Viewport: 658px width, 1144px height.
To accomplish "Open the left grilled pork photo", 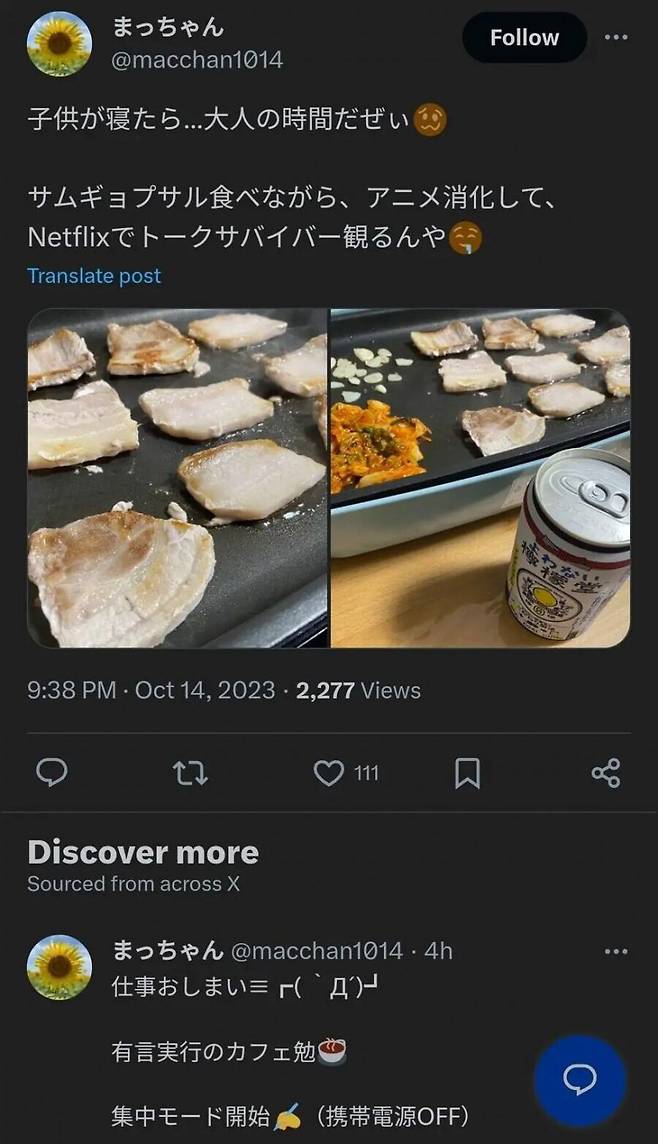I will (177, 478).
